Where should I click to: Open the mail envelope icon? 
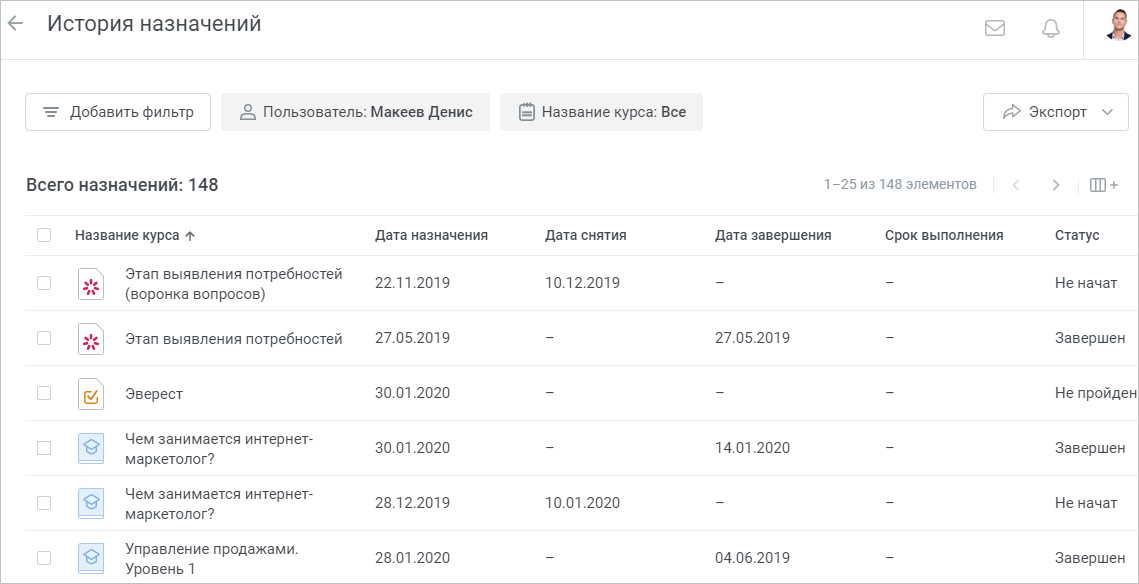coord(994,28)
